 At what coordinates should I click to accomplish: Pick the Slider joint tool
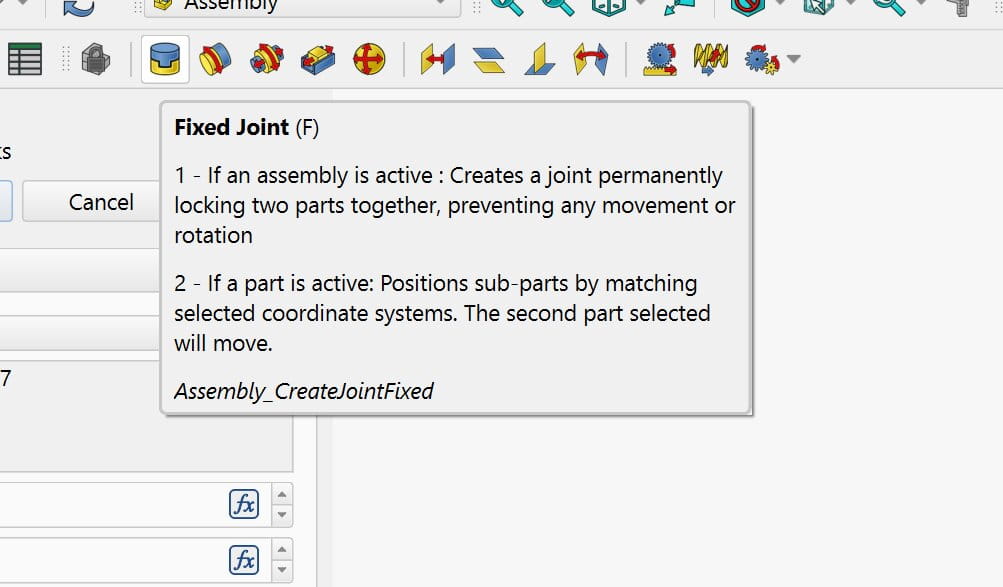tap(318, 61)
